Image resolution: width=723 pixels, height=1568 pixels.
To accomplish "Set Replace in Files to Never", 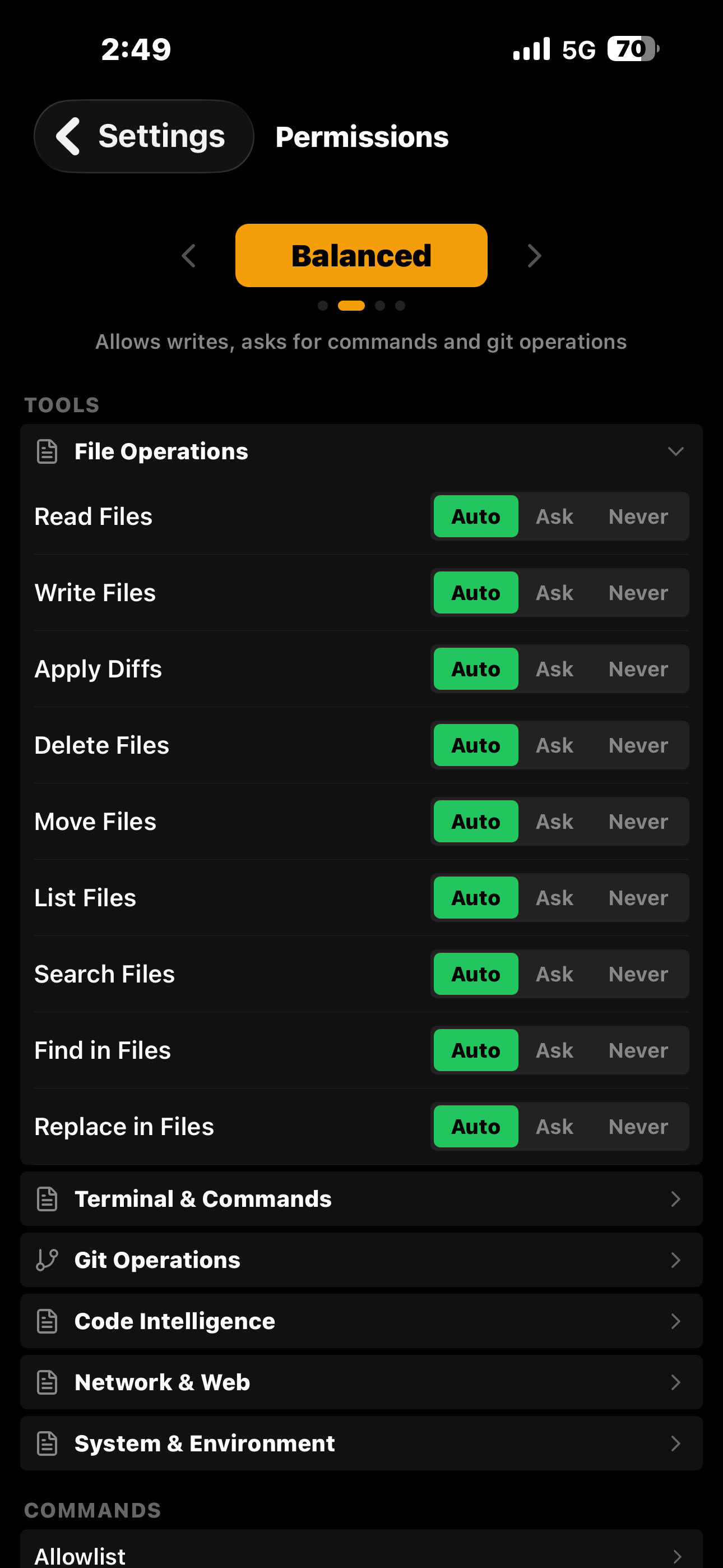I will pyautogui.click(x=638, y=1126).
